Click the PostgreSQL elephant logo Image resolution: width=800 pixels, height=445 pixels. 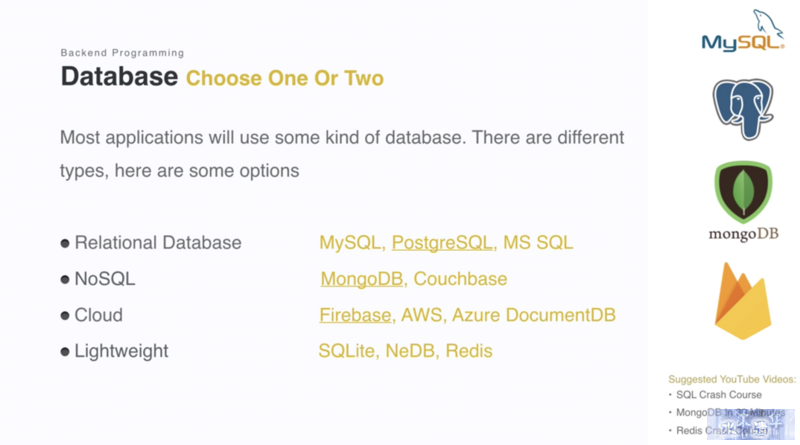743,109
